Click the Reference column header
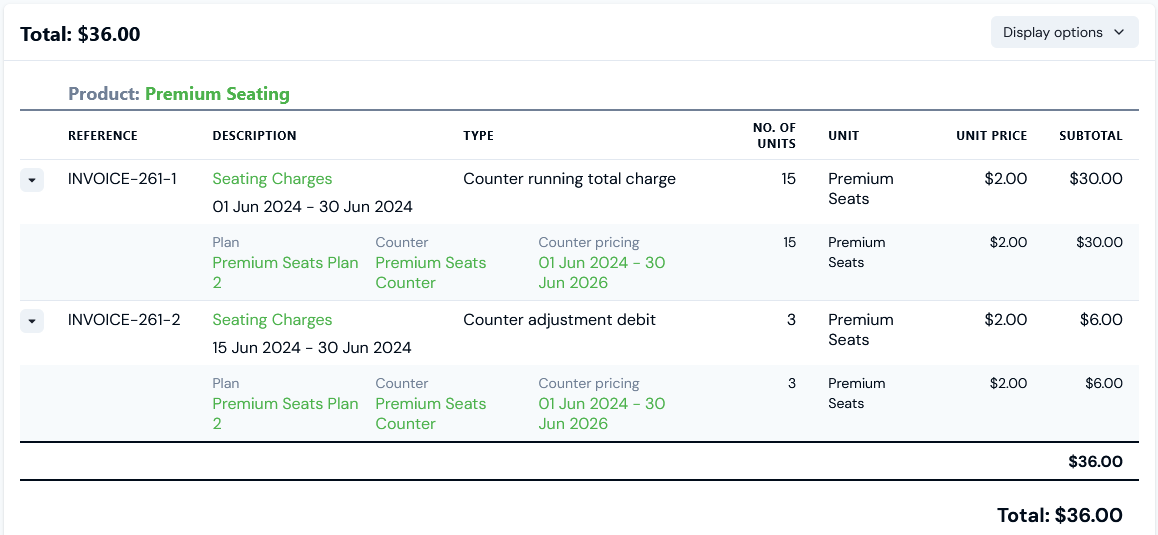 pos(103,136)
